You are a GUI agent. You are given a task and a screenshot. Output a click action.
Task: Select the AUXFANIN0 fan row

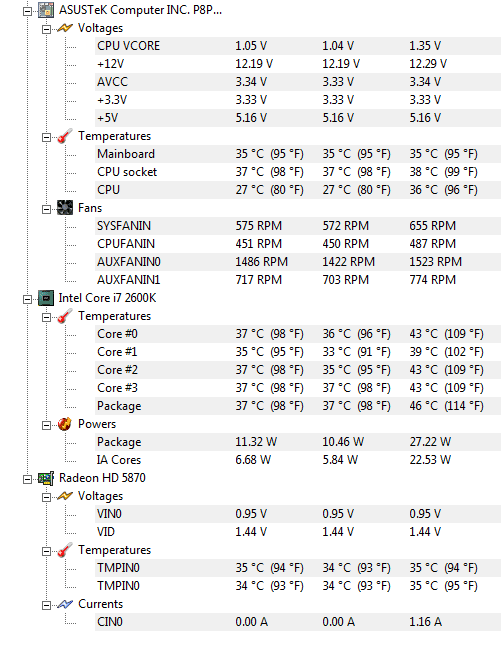pyautogui.click(x=298, y=262)
